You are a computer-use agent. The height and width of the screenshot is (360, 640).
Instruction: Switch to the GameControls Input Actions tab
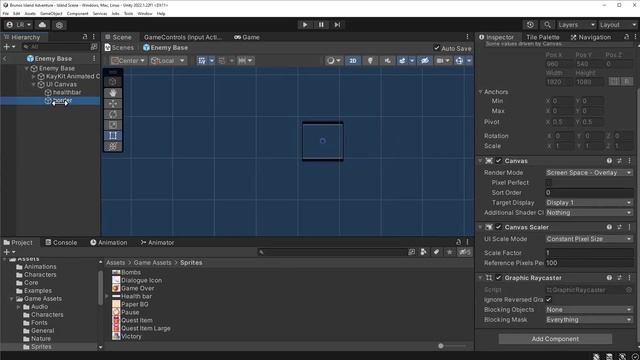[183, 37]
